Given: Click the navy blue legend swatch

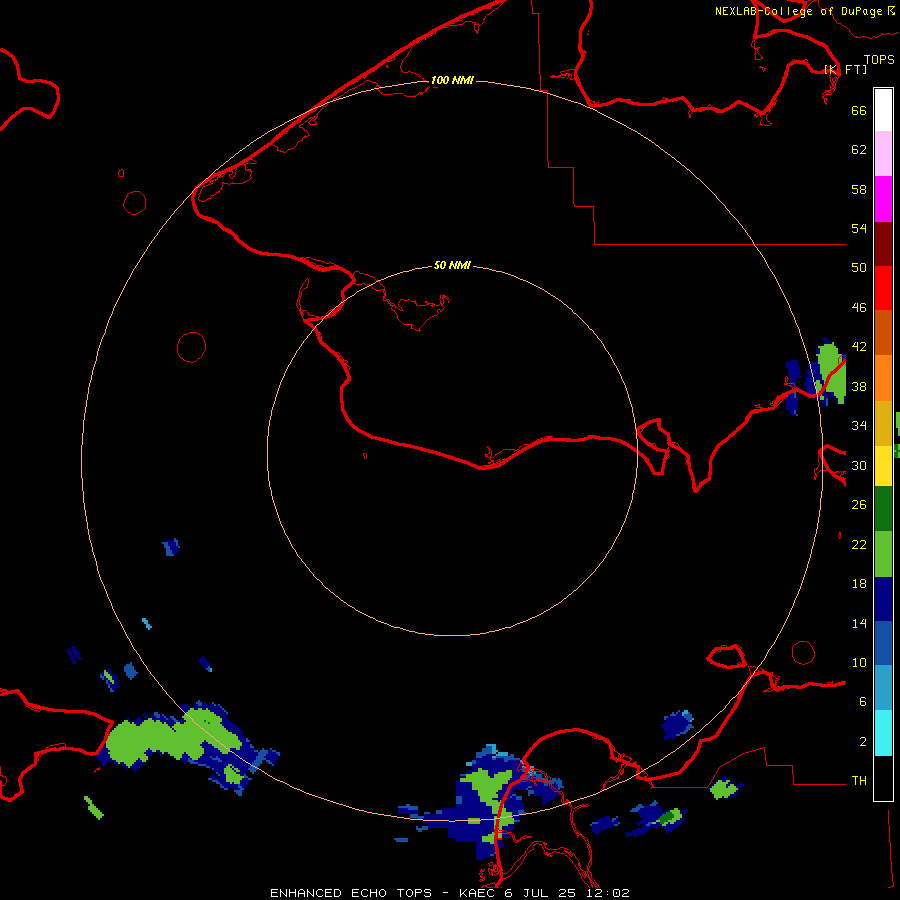Looking at the screenshot, I should click(x=883, y=599).
